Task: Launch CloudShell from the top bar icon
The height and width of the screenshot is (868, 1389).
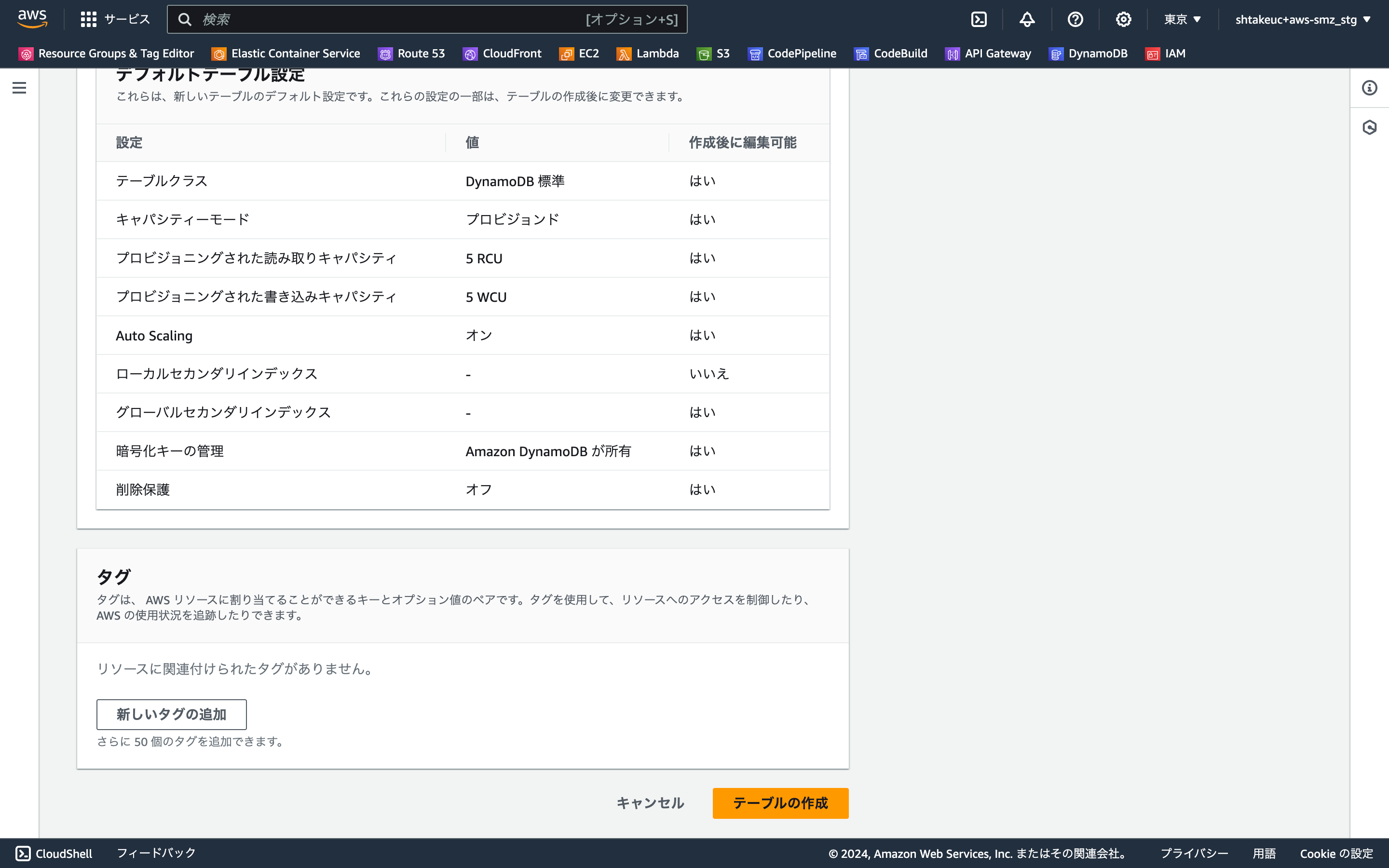Action: 979,19
